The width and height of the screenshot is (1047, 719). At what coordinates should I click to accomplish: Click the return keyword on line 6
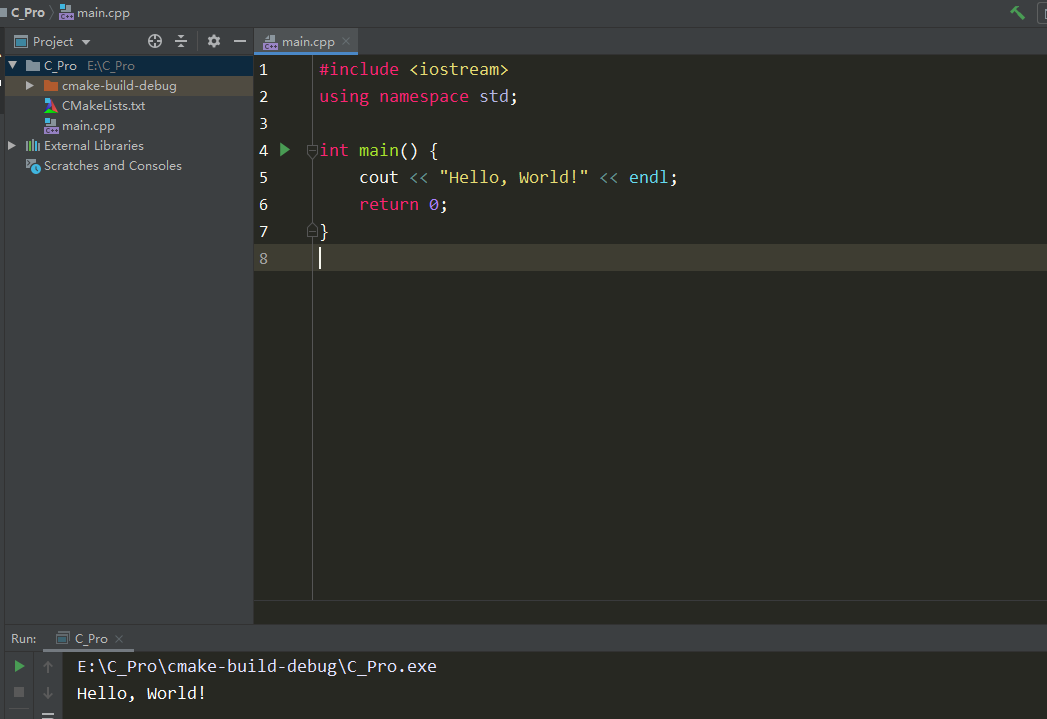coord(389,204)
